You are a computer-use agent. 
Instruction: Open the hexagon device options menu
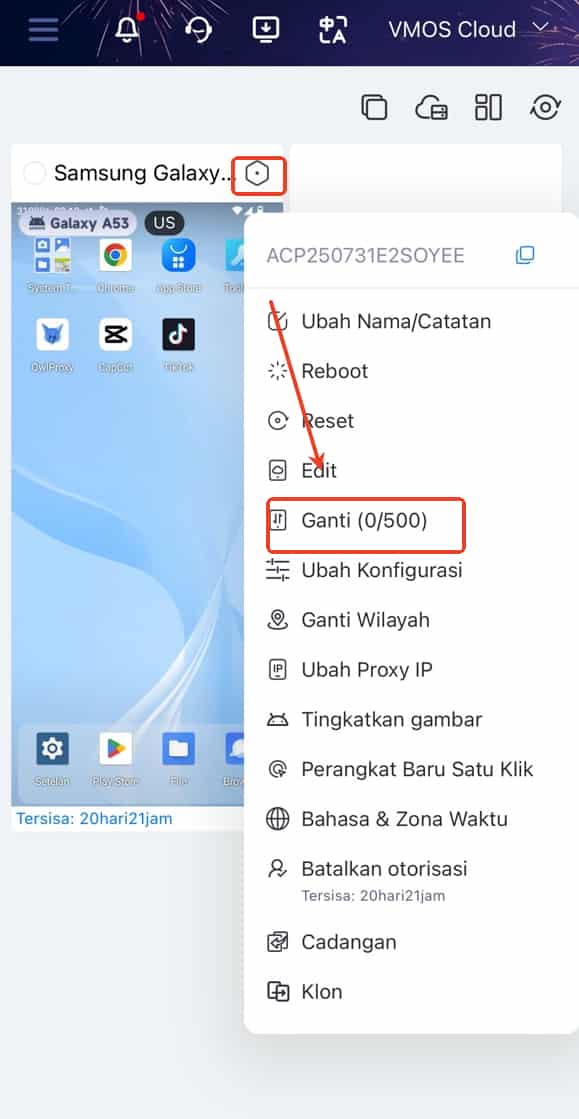[x=257, y=173]
